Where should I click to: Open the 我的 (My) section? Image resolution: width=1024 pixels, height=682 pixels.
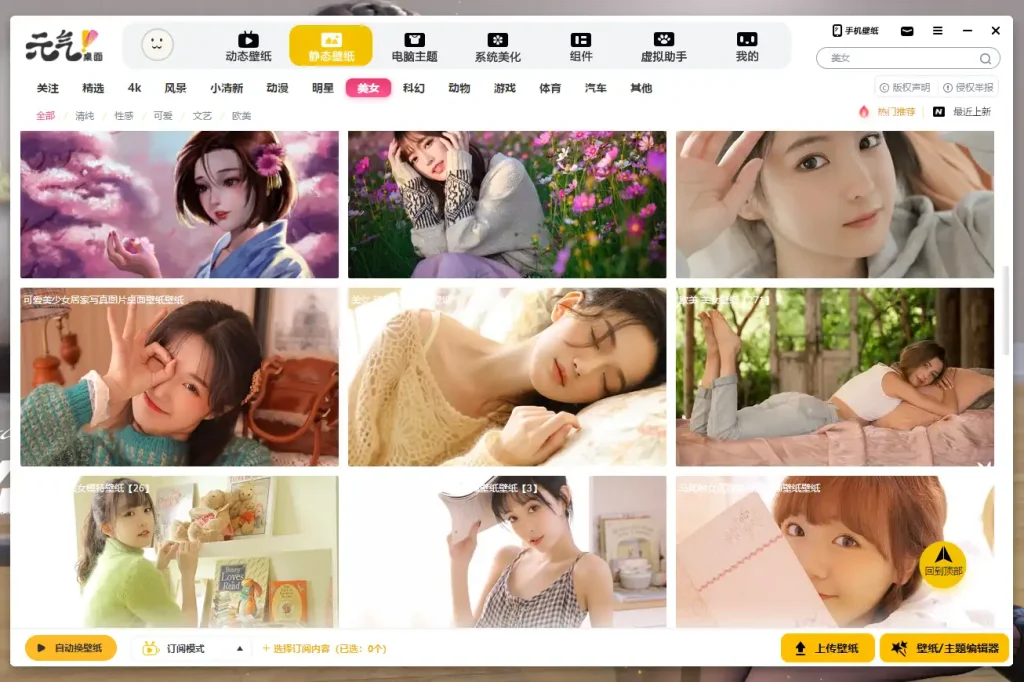(746, 46)
